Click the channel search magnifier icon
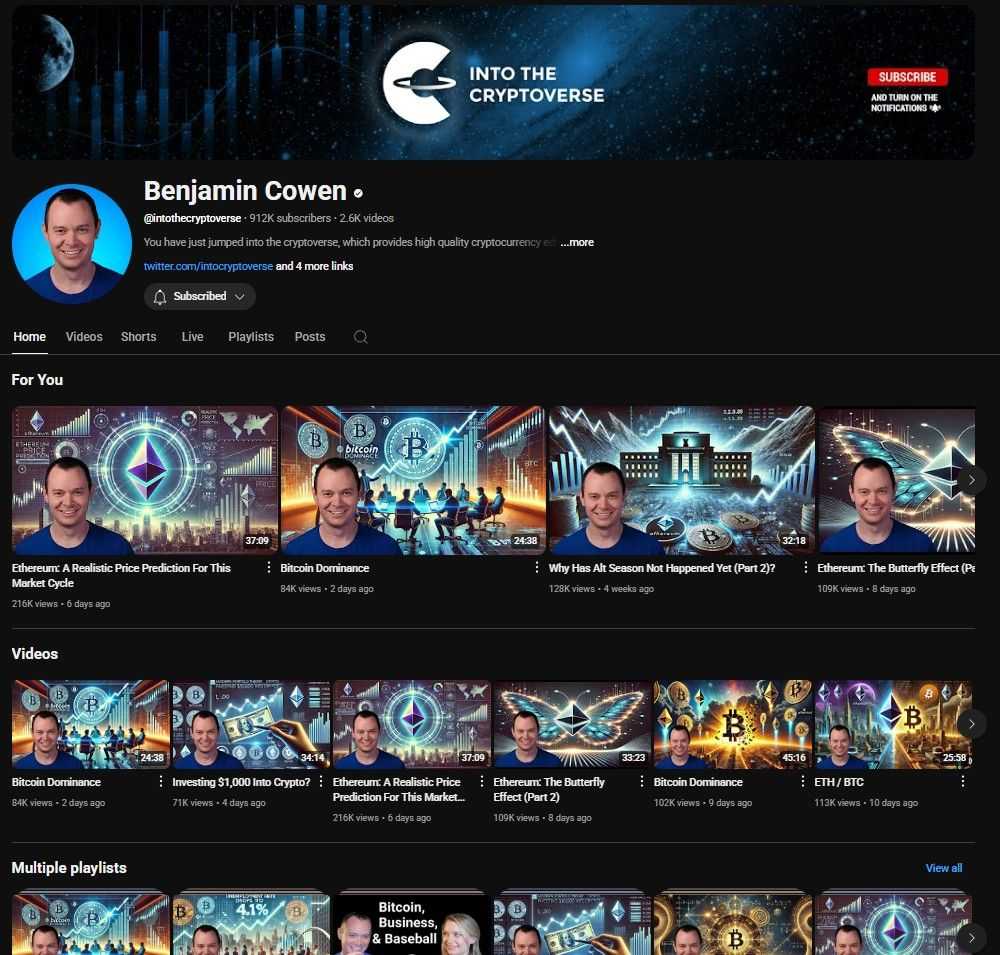Screen dimensions: 1000x955 click(x=361, y=337)
